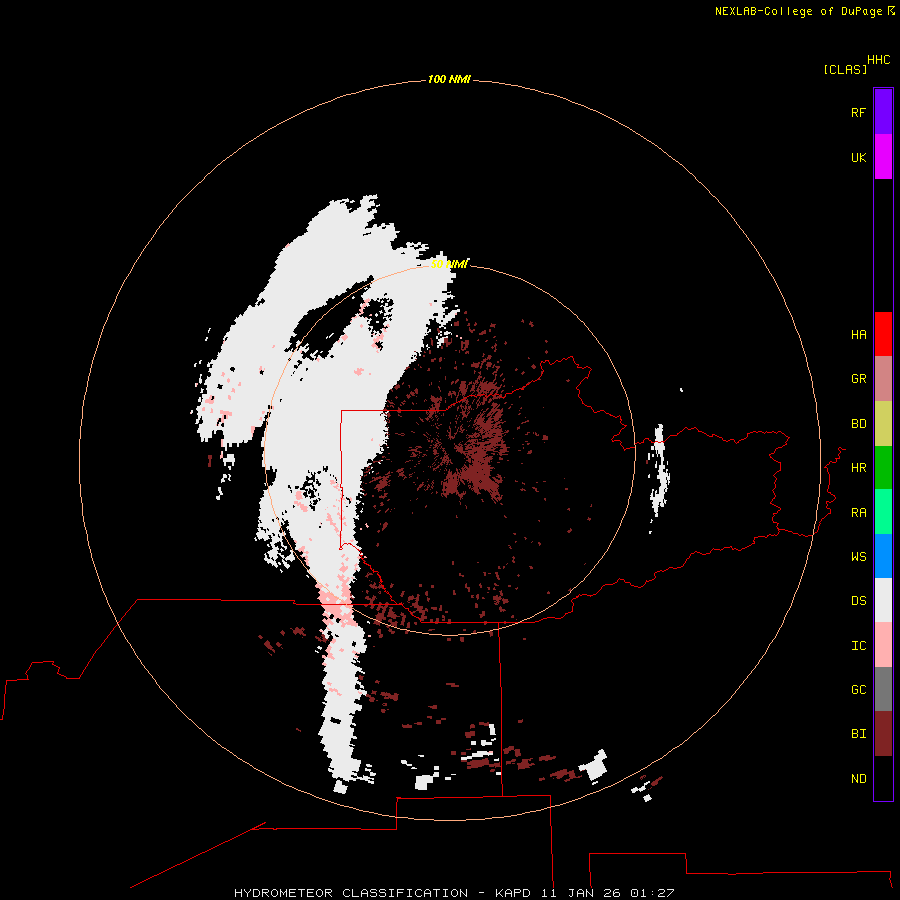This screenshot has height=900, width=900.
Task: Click the RA light green legend swatch
Action: click(x=883, y=512)
